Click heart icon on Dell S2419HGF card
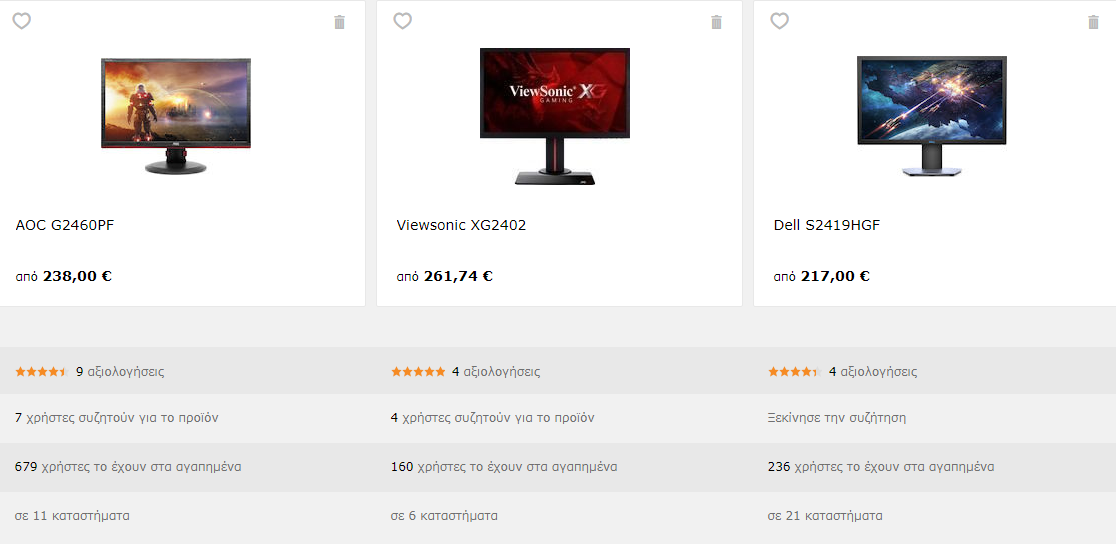Screen dimensions: 1116x544 pyautogui.click(x=780, y=21)
